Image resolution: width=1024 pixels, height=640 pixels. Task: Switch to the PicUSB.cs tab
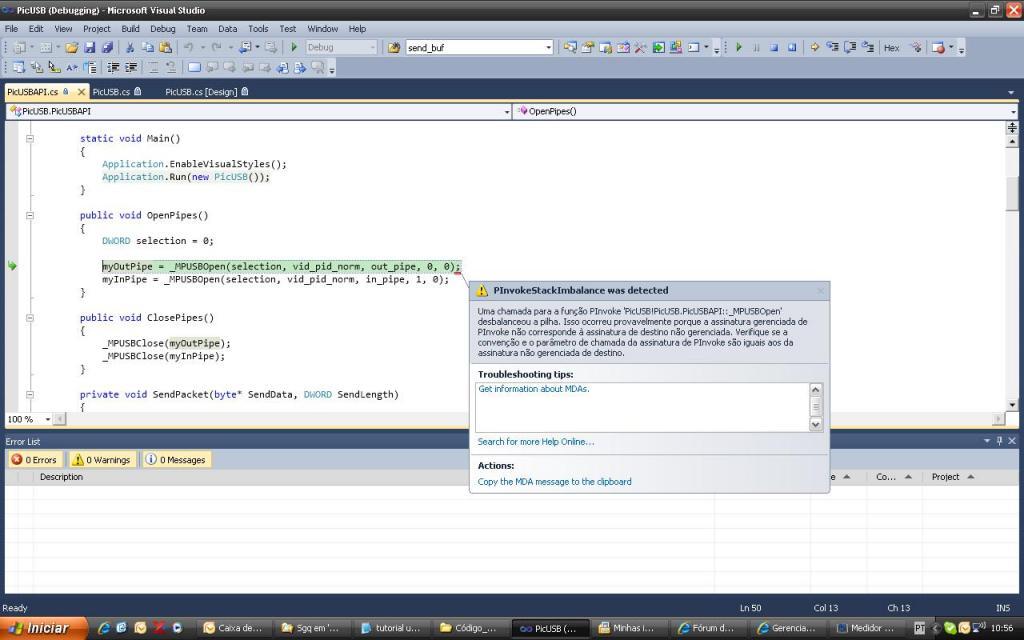[117, 91]
